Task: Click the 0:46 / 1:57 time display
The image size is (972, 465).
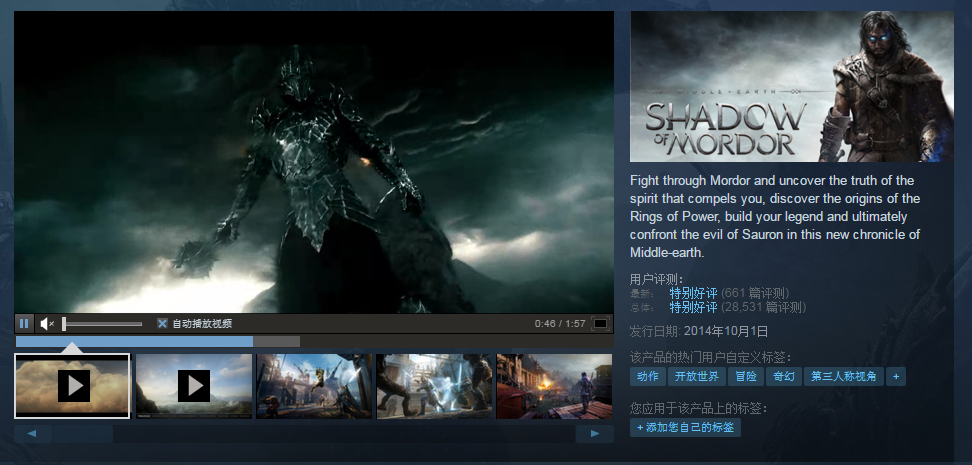Action: point(560,324)
